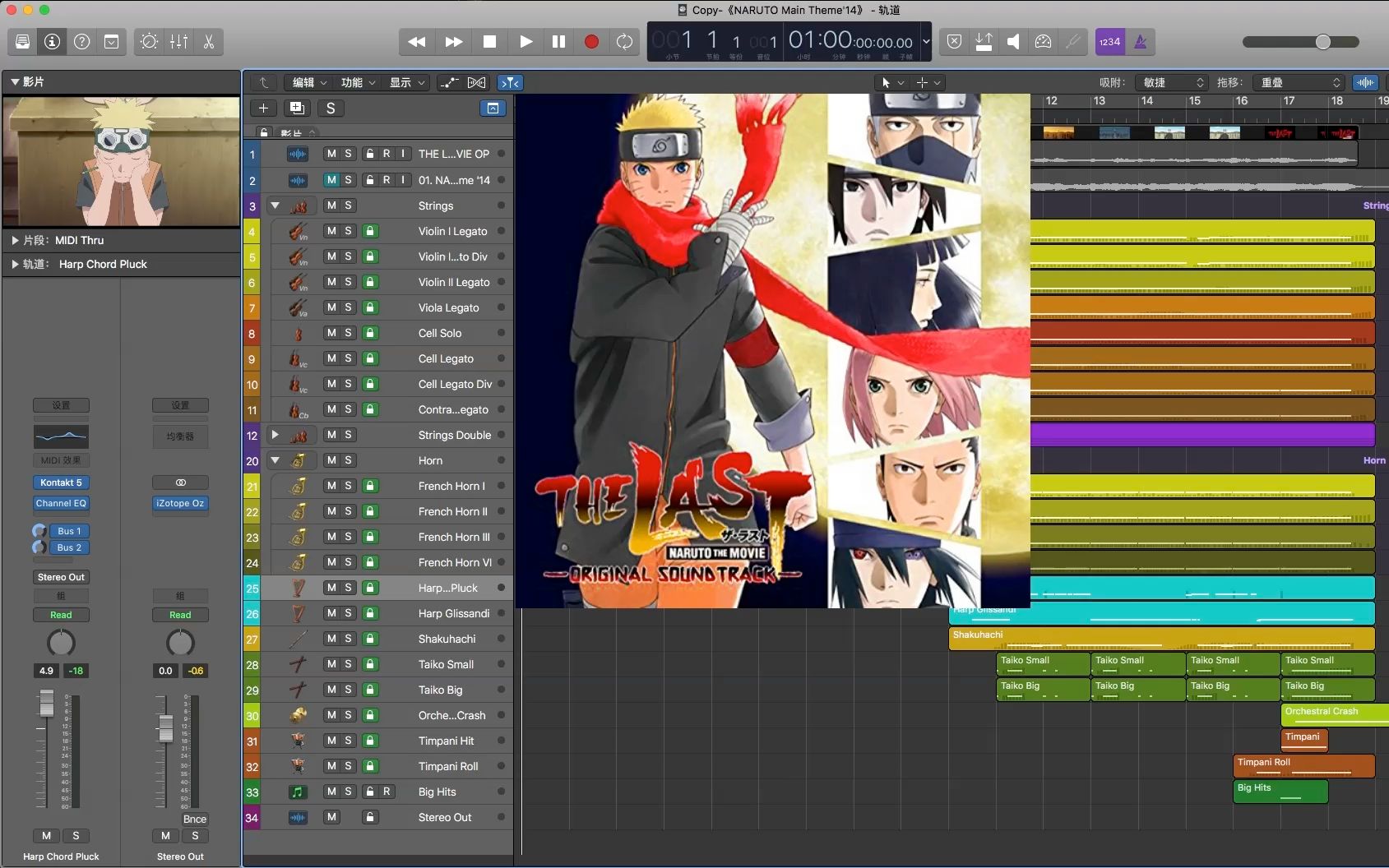Viewport: 1389px width, 868px height.
Task: Open the Mixer faders button
Action: pos(178,42)
